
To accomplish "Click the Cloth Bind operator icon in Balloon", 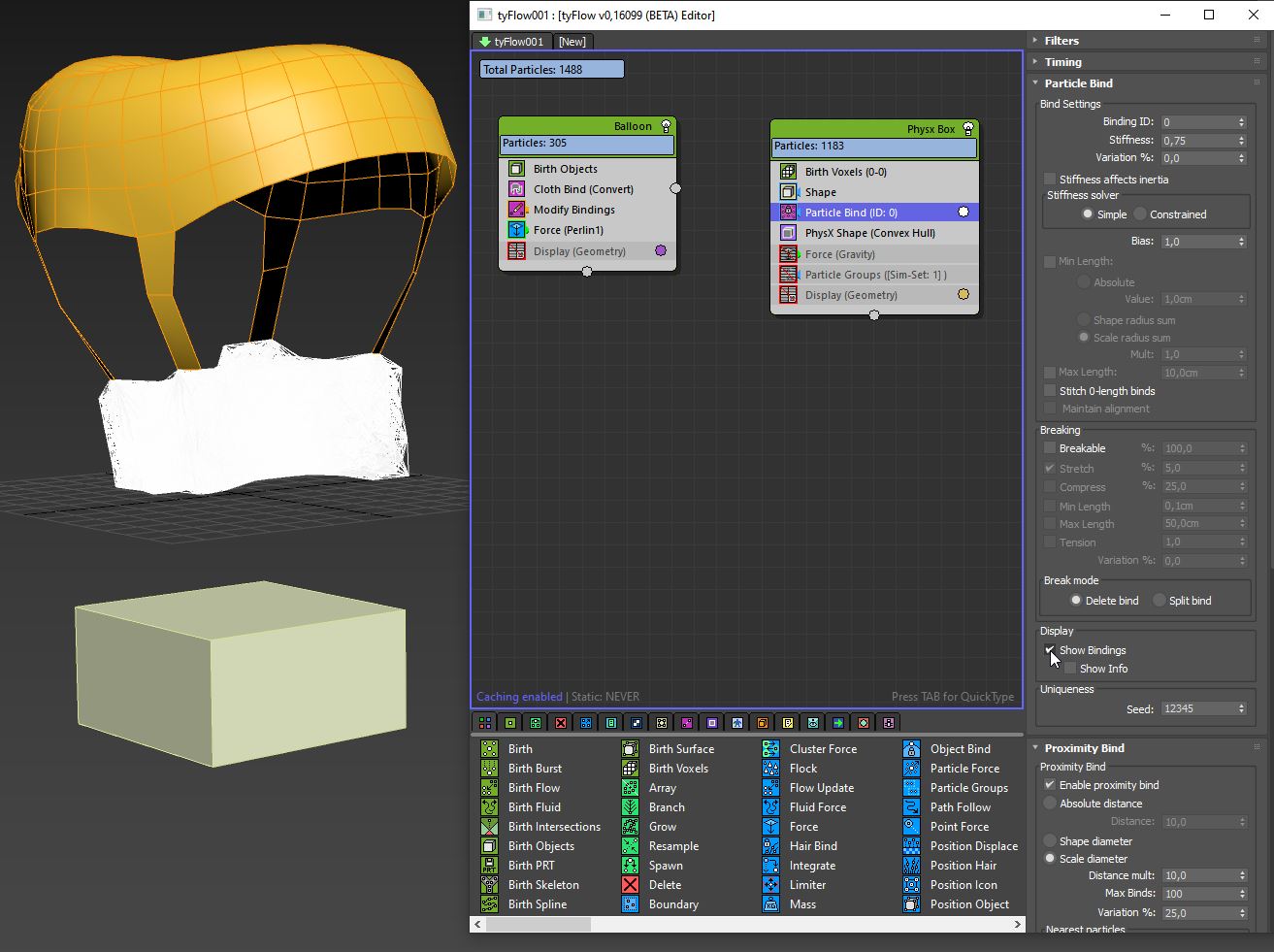I will (x=516, y=189).
